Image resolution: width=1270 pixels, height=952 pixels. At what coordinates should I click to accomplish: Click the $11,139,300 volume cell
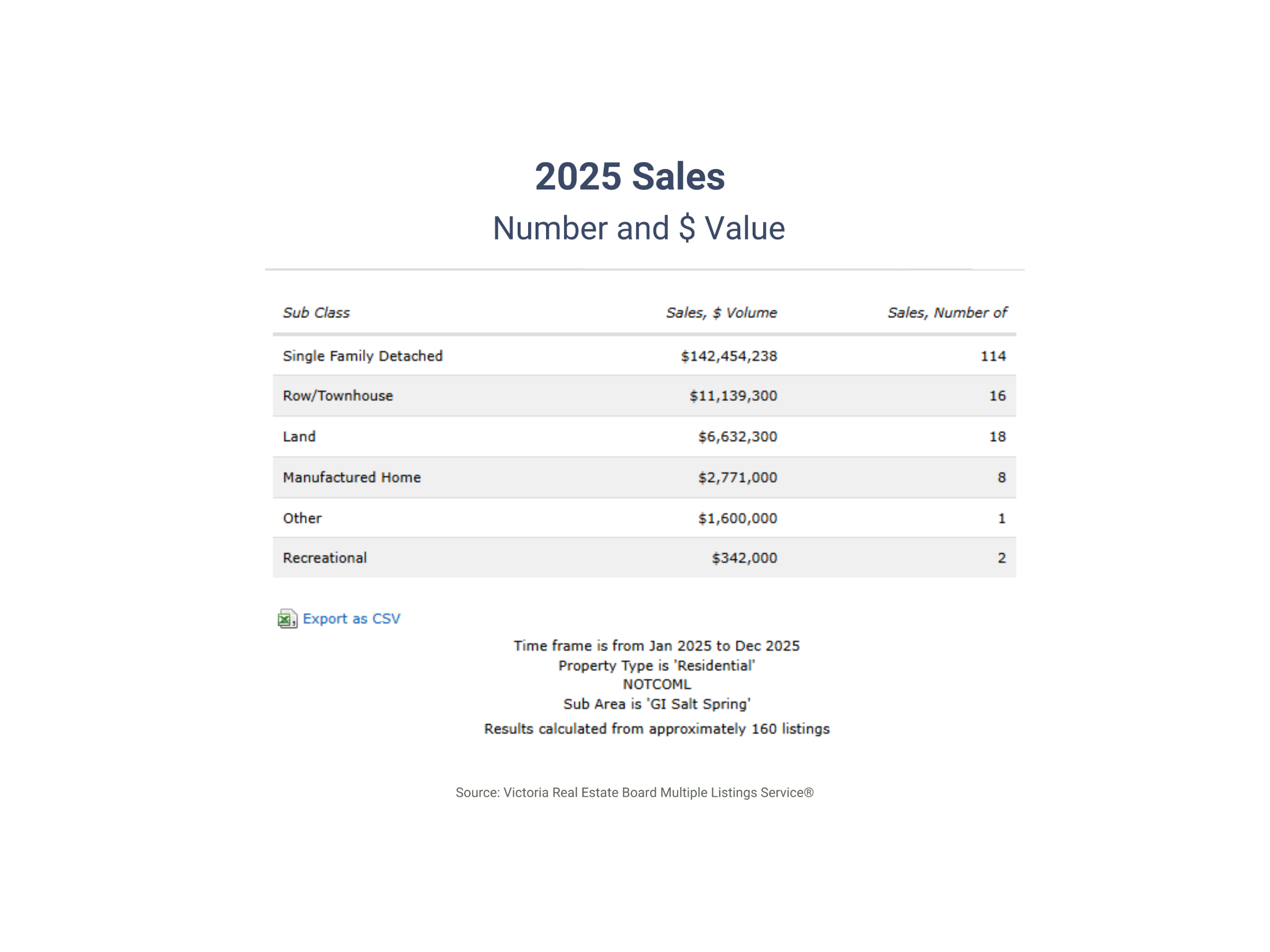(x=733, y=396)
